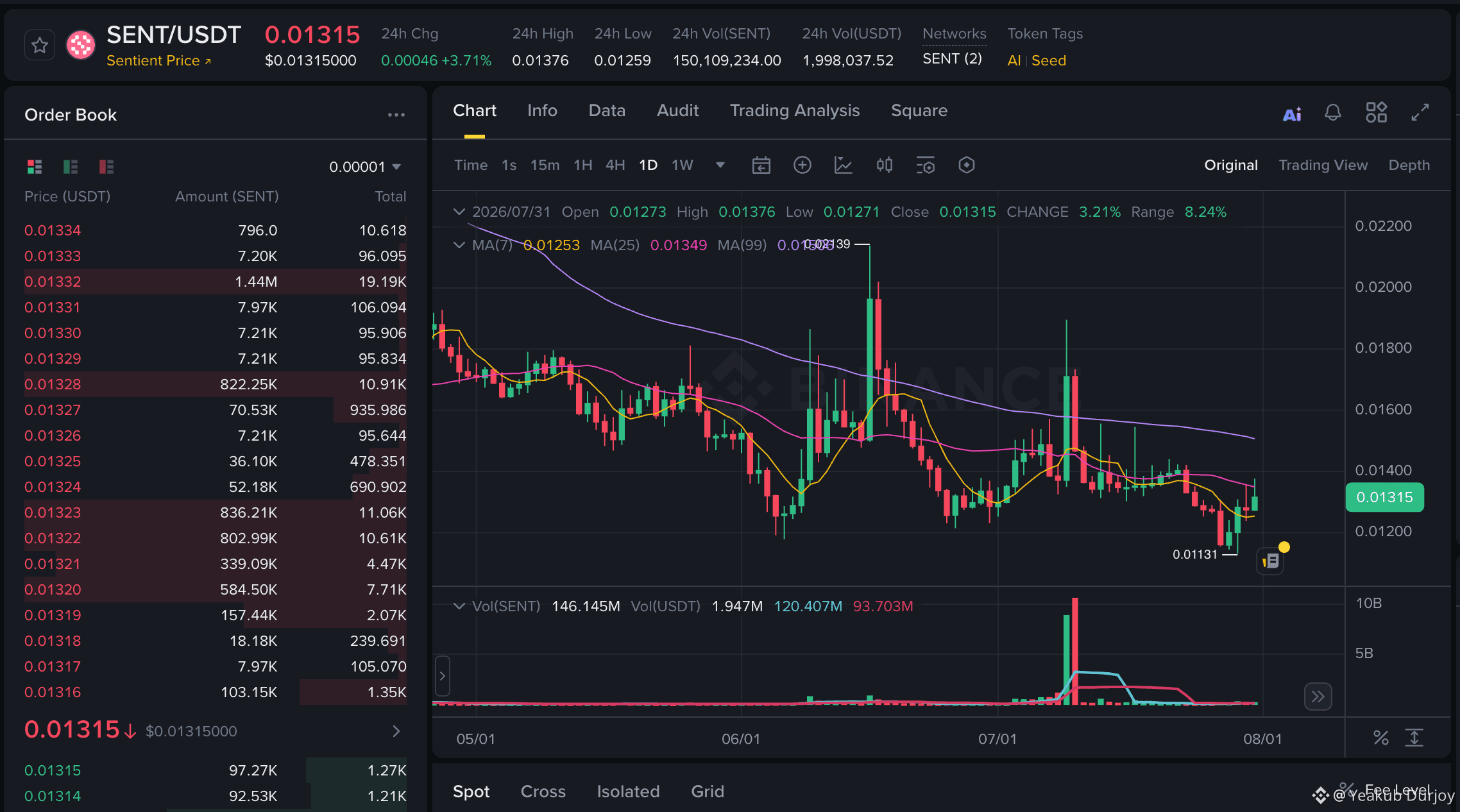Select ask price 0.01332 row
This screenshot has height=812, width=1460.
[216, 282]
